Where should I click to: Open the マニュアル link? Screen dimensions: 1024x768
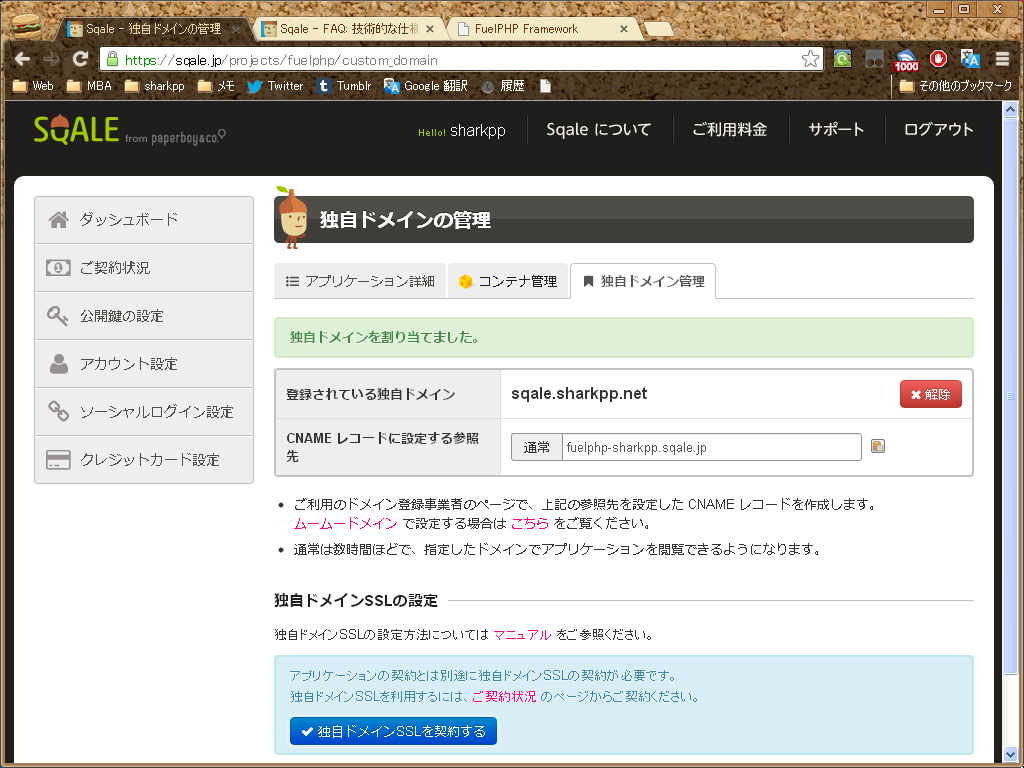point(522,635)
